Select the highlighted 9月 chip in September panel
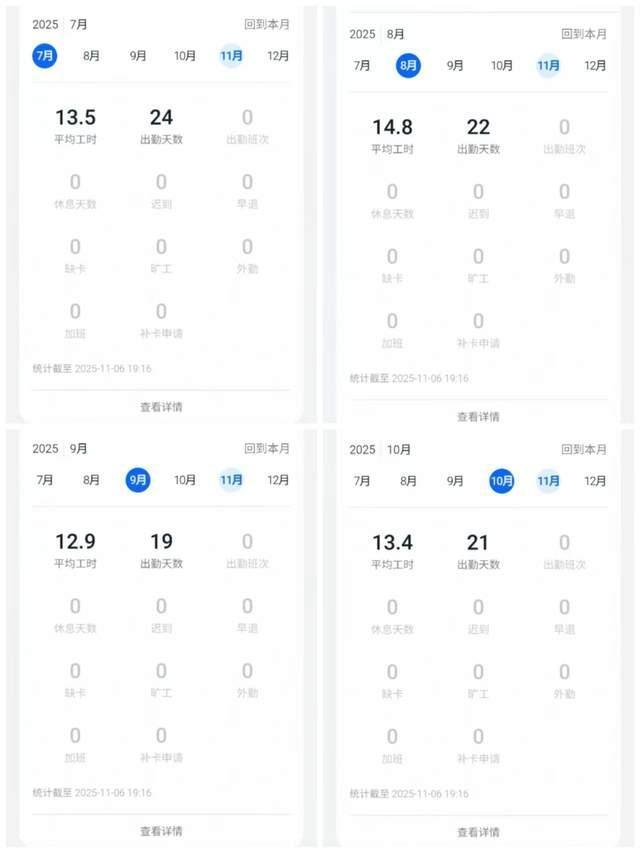 (137, 480)
